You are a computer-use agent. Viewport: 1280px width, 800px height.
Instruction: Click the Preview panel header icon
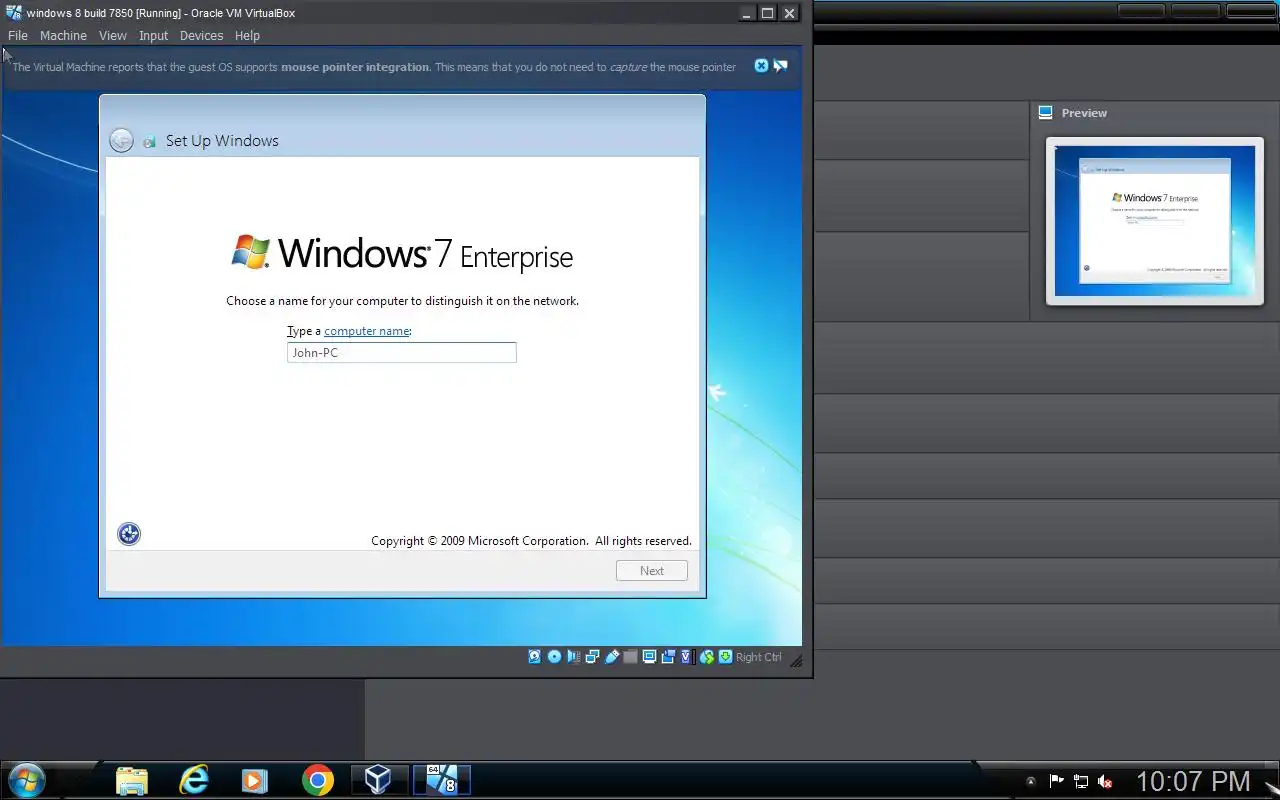(1046, 112)
